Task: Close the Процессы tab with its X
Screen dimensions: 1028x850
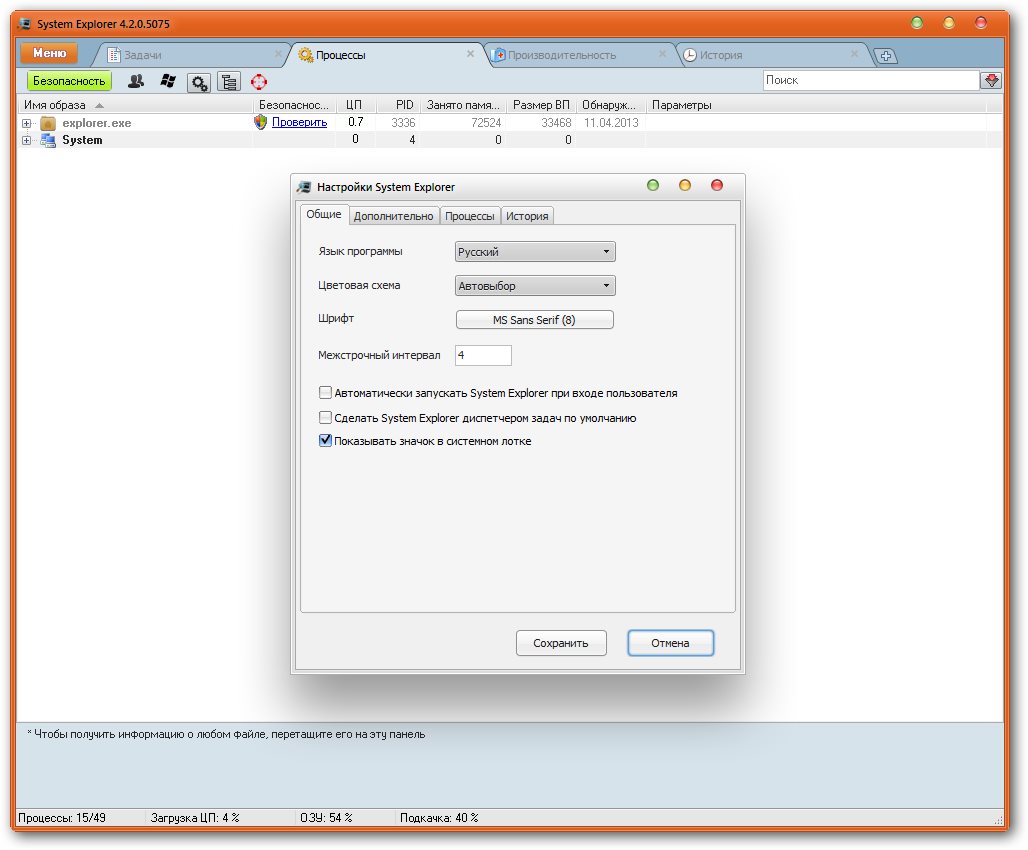Action: click(x=470, y=54)
